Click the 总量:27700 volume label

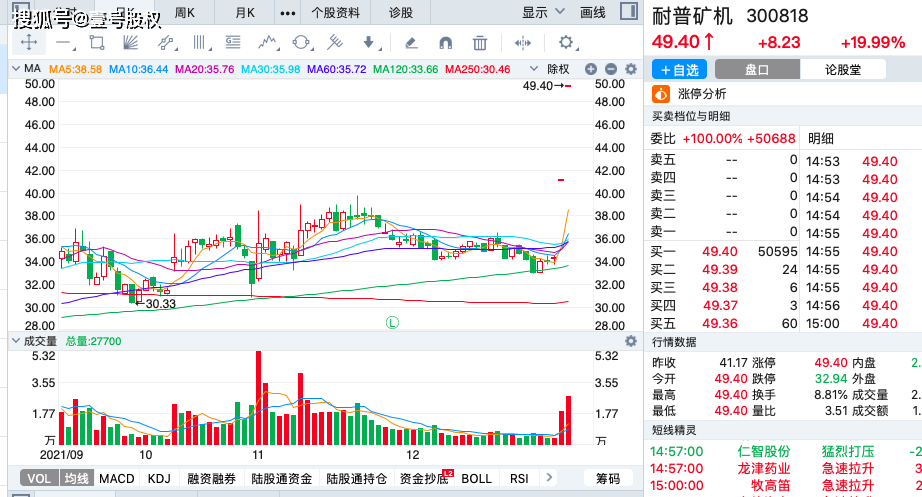click(x=93, y=341)
